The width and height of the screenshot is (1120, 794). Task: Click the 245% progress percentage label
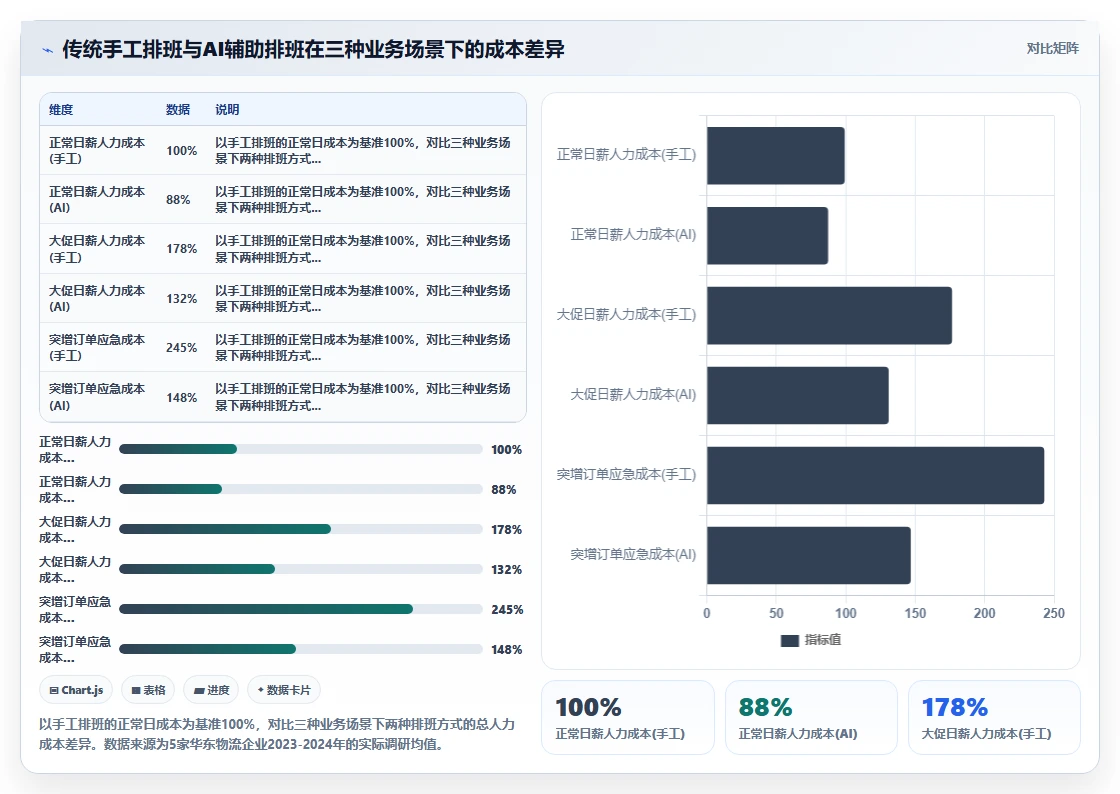[x=507, y=610]
